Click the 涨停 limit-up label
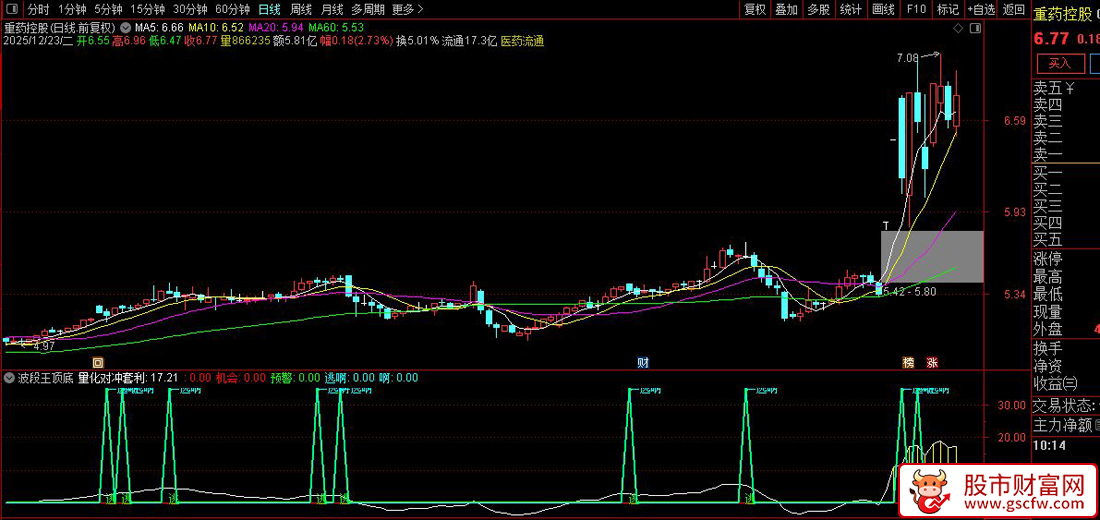Image resolution: width=1100 pixels, height=520 pixels. 1048,260
